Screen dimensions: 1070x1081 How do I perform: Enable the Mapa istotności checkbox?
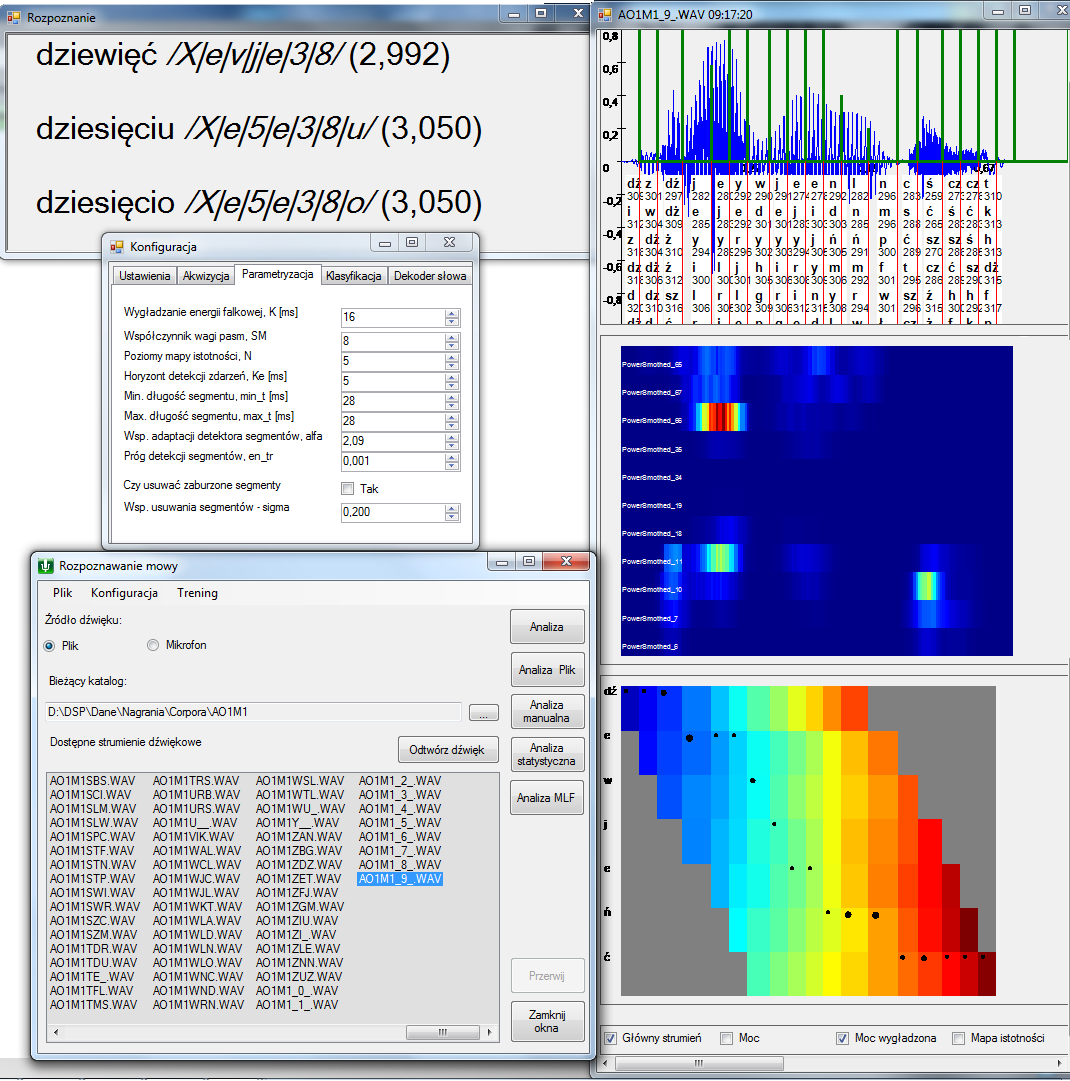coord(958,1038)
